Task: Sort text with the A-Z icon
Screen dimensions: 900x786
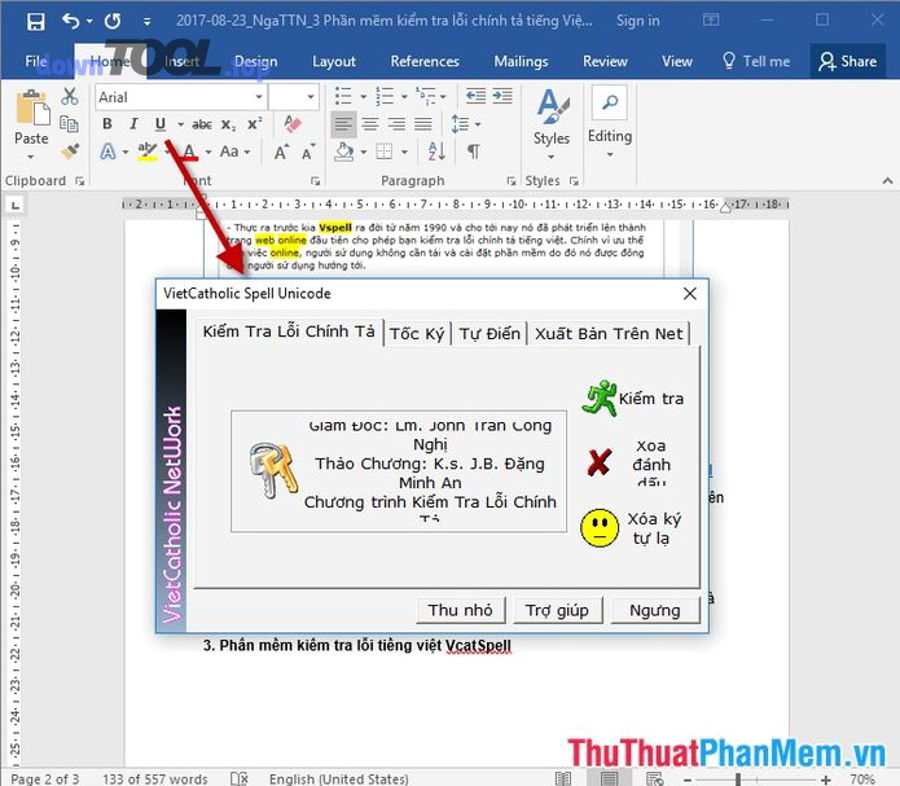Action: [x=436, y=152]
